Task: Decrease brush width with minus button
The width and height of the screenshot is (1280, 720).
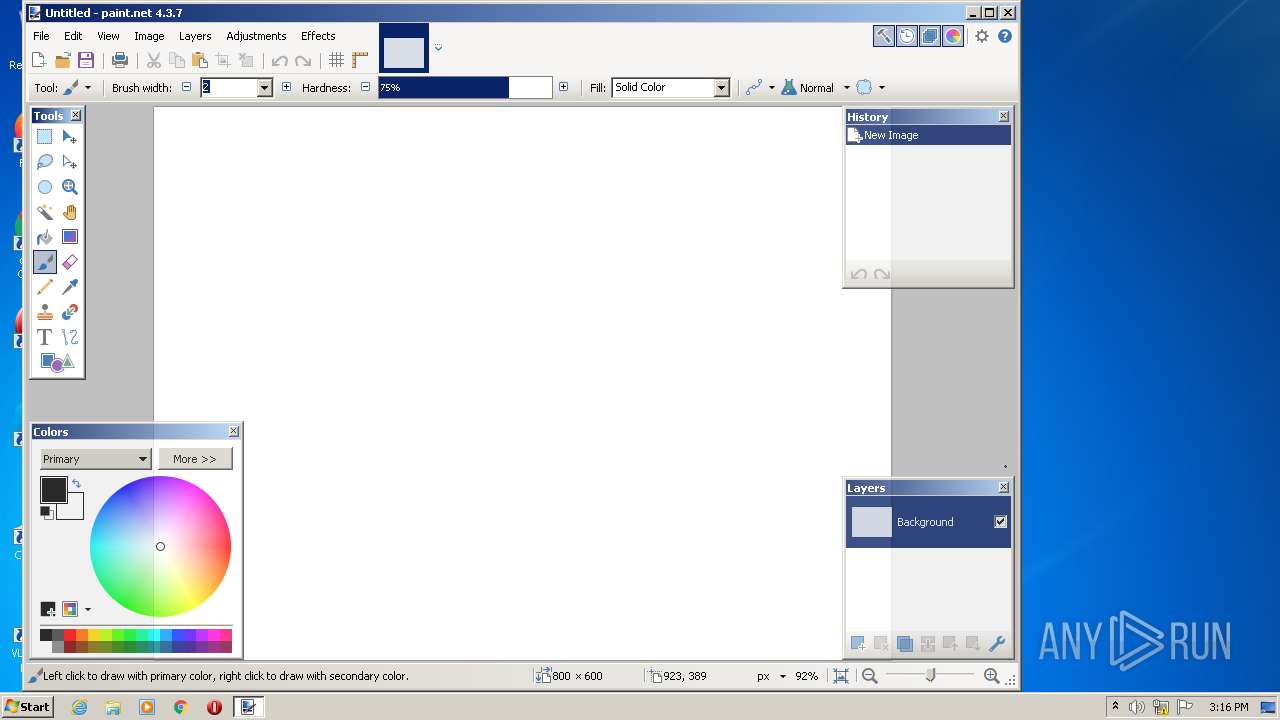Action: point(186,87)
